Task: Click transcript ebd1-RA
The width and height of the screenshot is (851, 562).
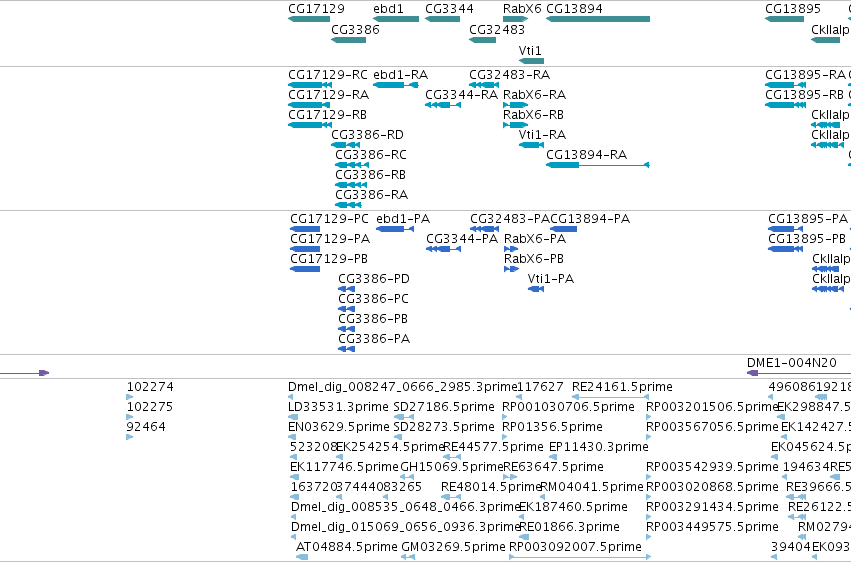Action: pyautogui.click(x=396, y=85)
